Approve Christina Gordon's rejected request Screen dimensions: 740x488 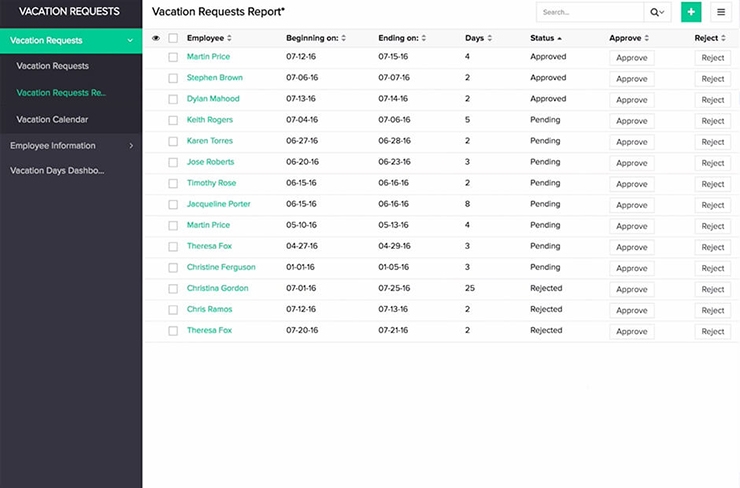[631, 289]
